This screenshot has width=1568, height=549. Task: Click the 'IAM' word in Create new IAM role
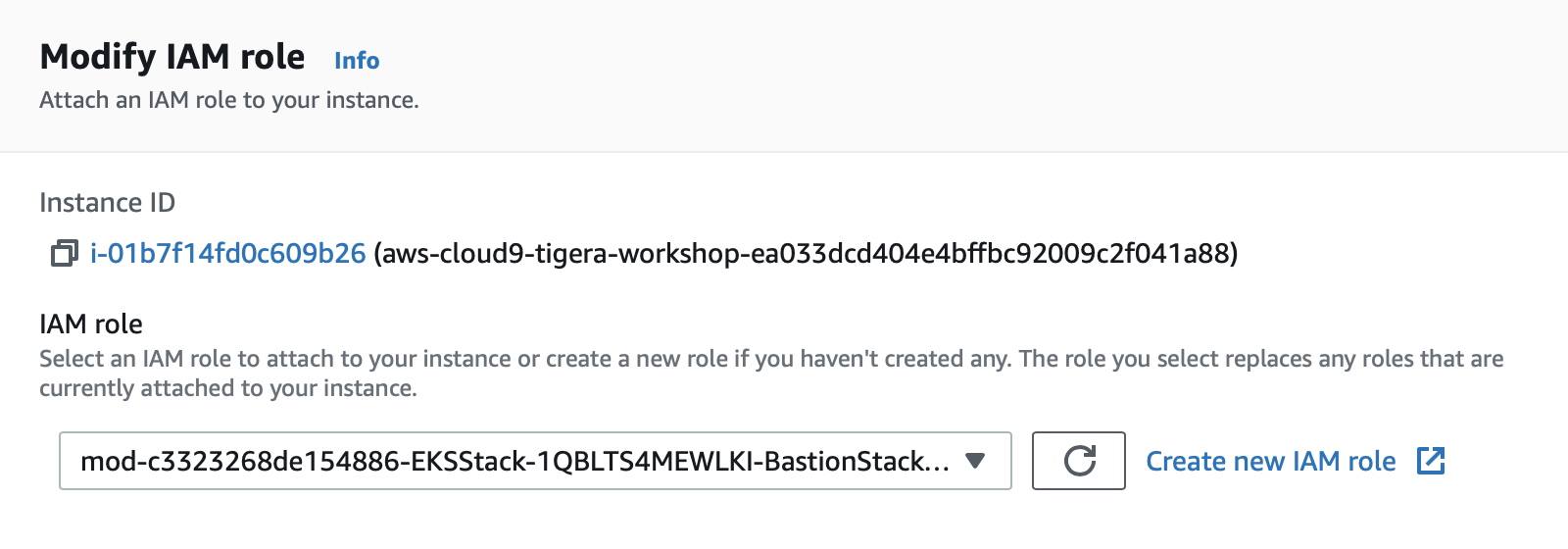coord(1316,461)
